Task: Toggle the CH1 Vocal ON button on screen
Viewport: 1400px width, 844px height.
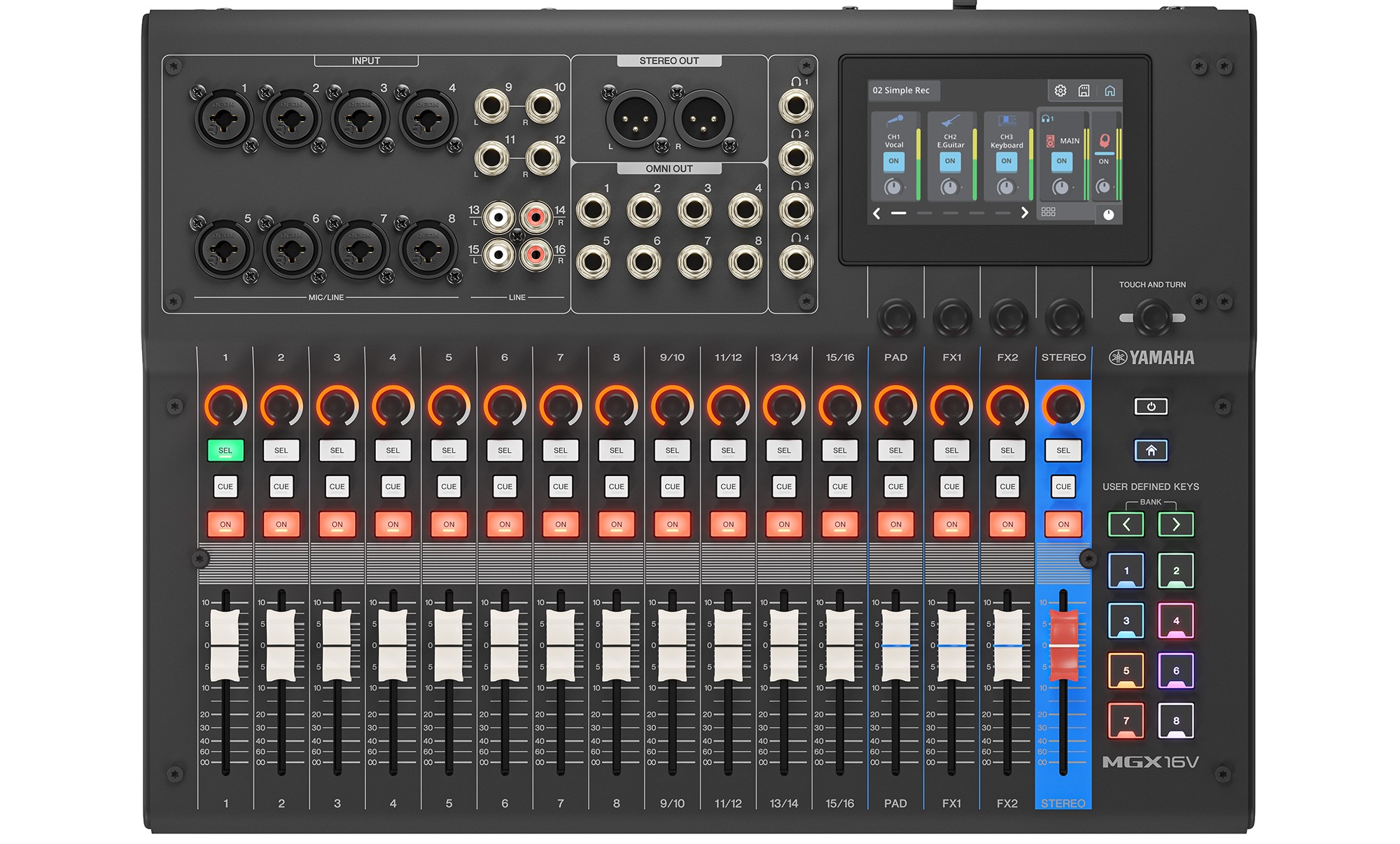Action: (x=895, y=161)
